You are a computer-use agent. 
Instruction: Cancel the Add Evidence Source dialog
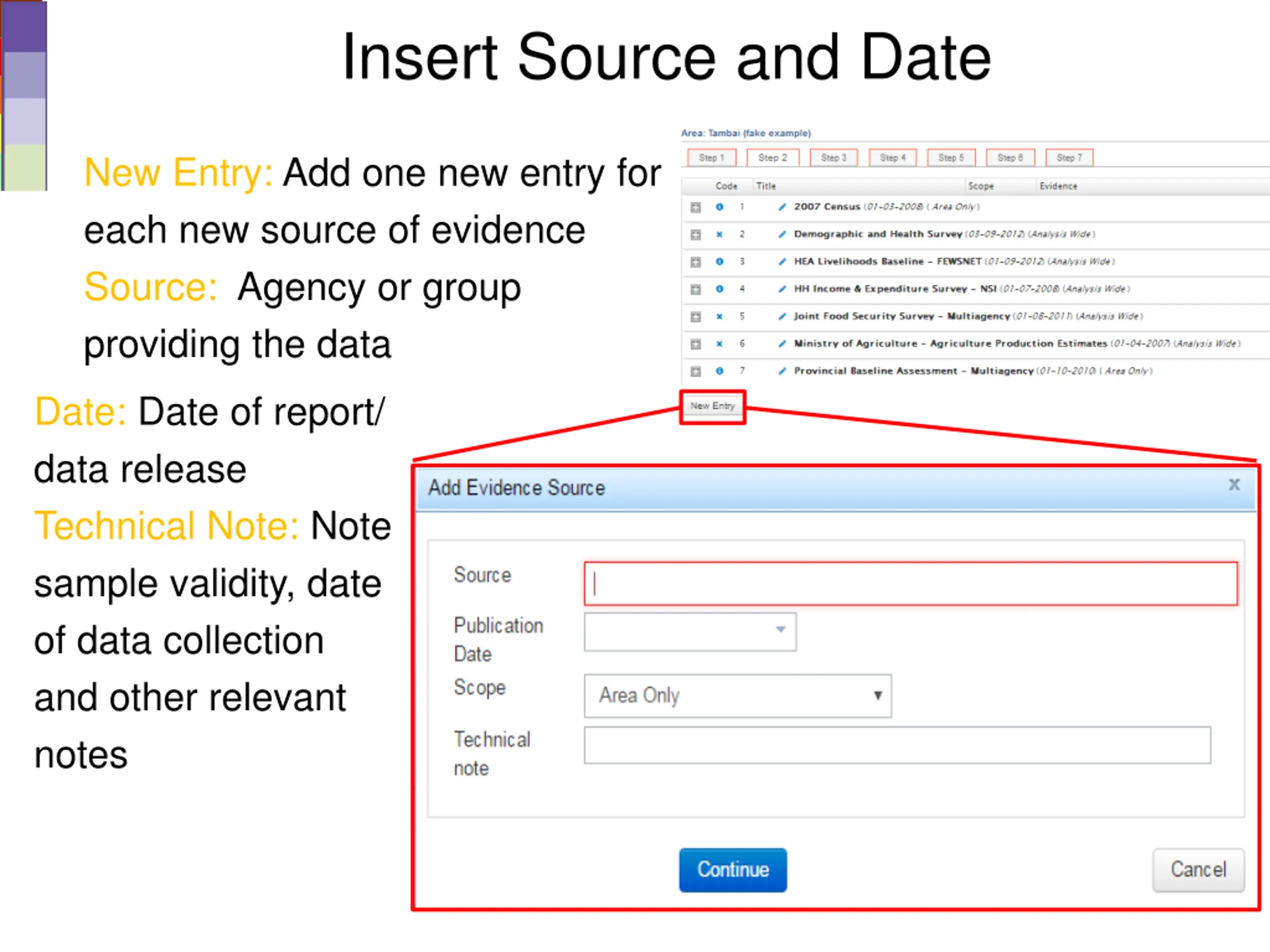coord(1199,870)
